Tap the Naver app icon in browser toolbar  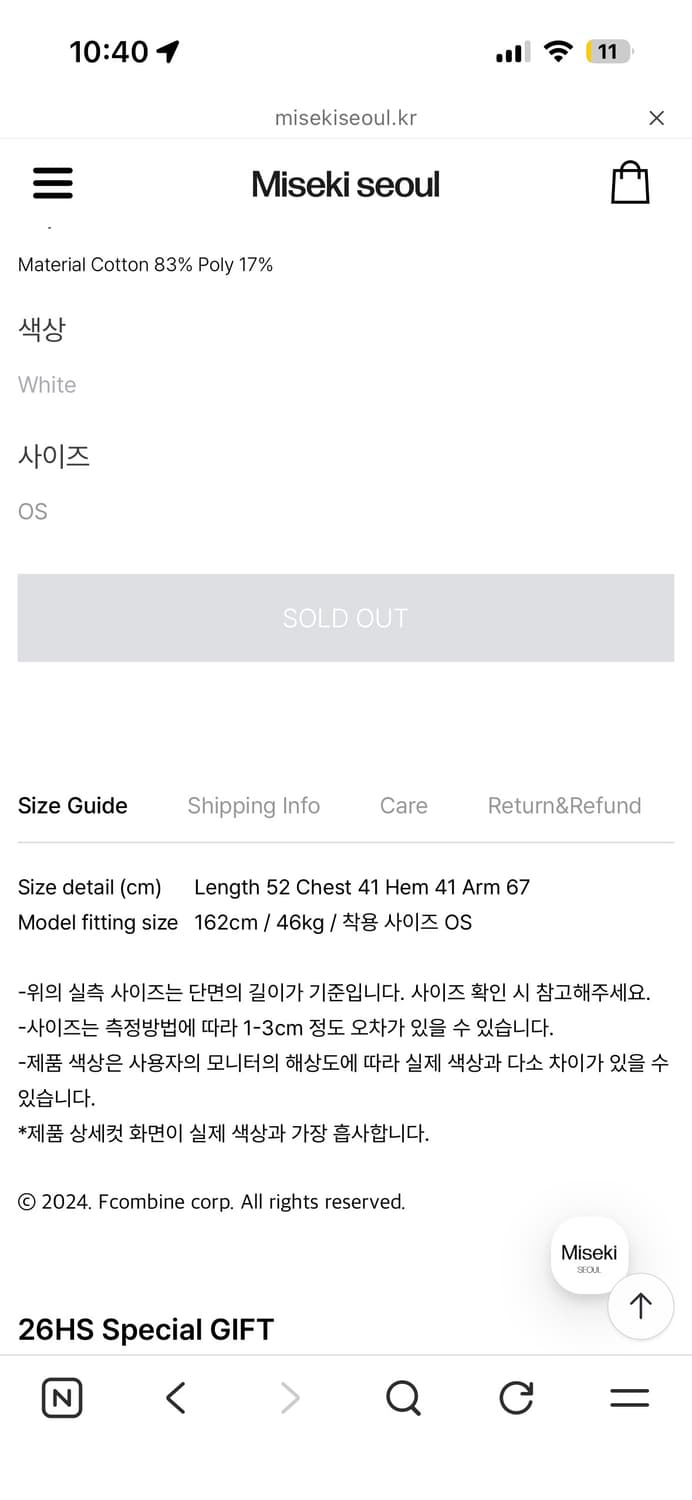point(61,1398)
